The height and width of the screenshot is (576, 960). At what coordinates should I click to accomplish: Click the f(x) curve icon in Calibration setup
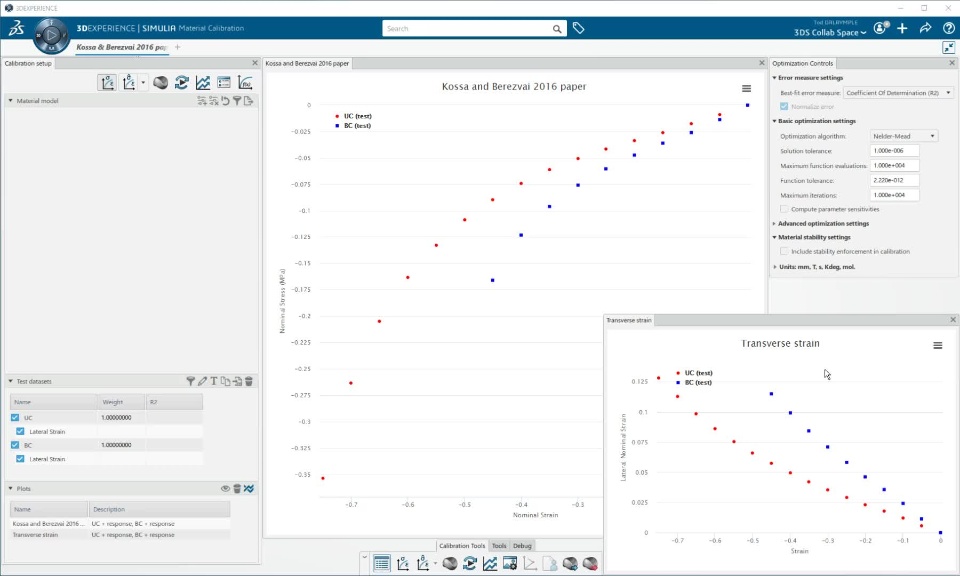pyautogui.click(x=245, y=82)
